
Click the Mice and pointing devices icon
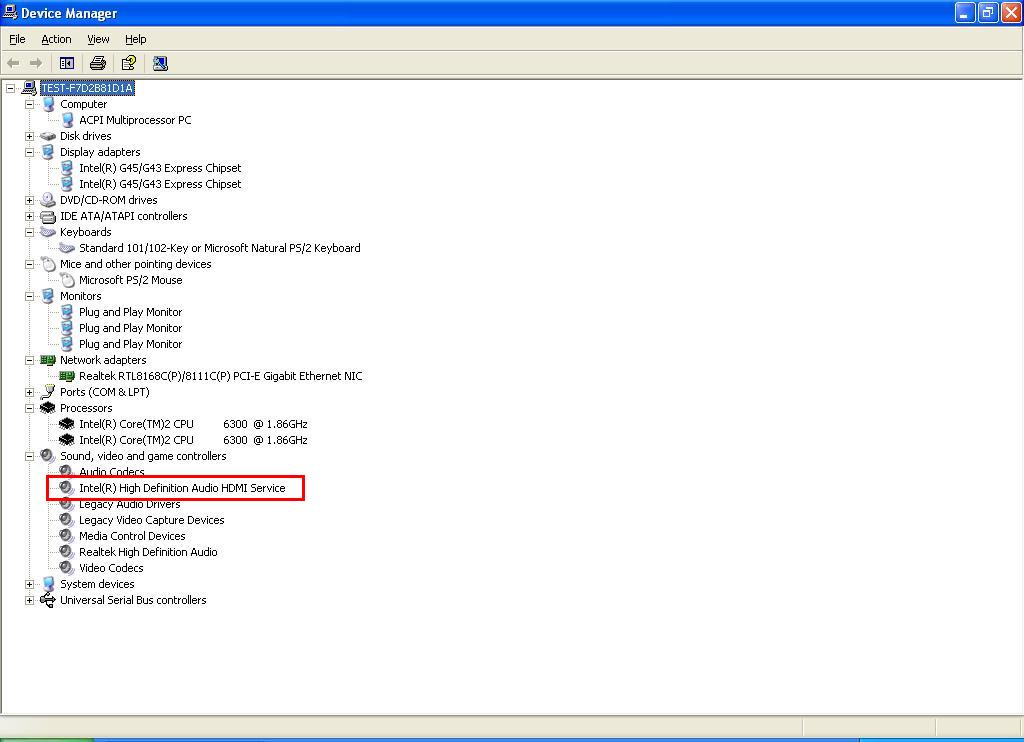pyautogui.click(x=48, y=264)
